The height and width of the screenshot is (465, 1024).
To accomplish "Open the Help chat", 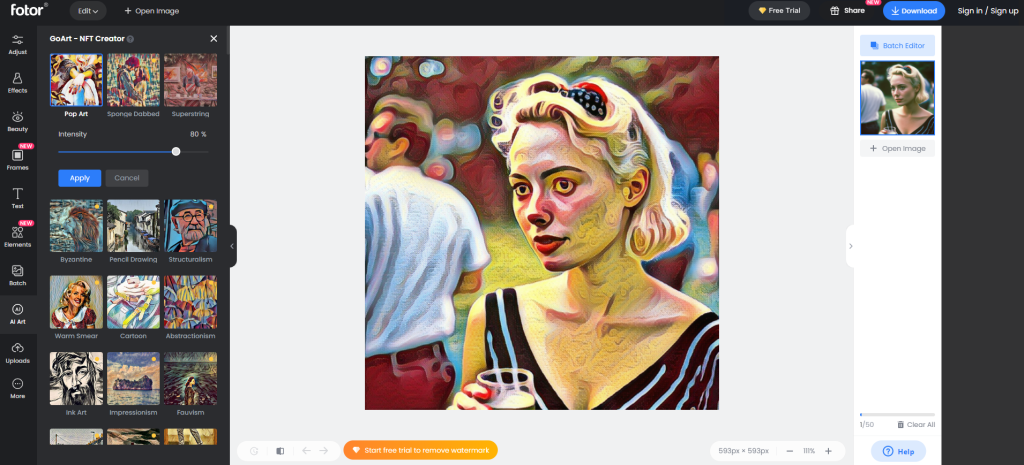I will [898, 451].
